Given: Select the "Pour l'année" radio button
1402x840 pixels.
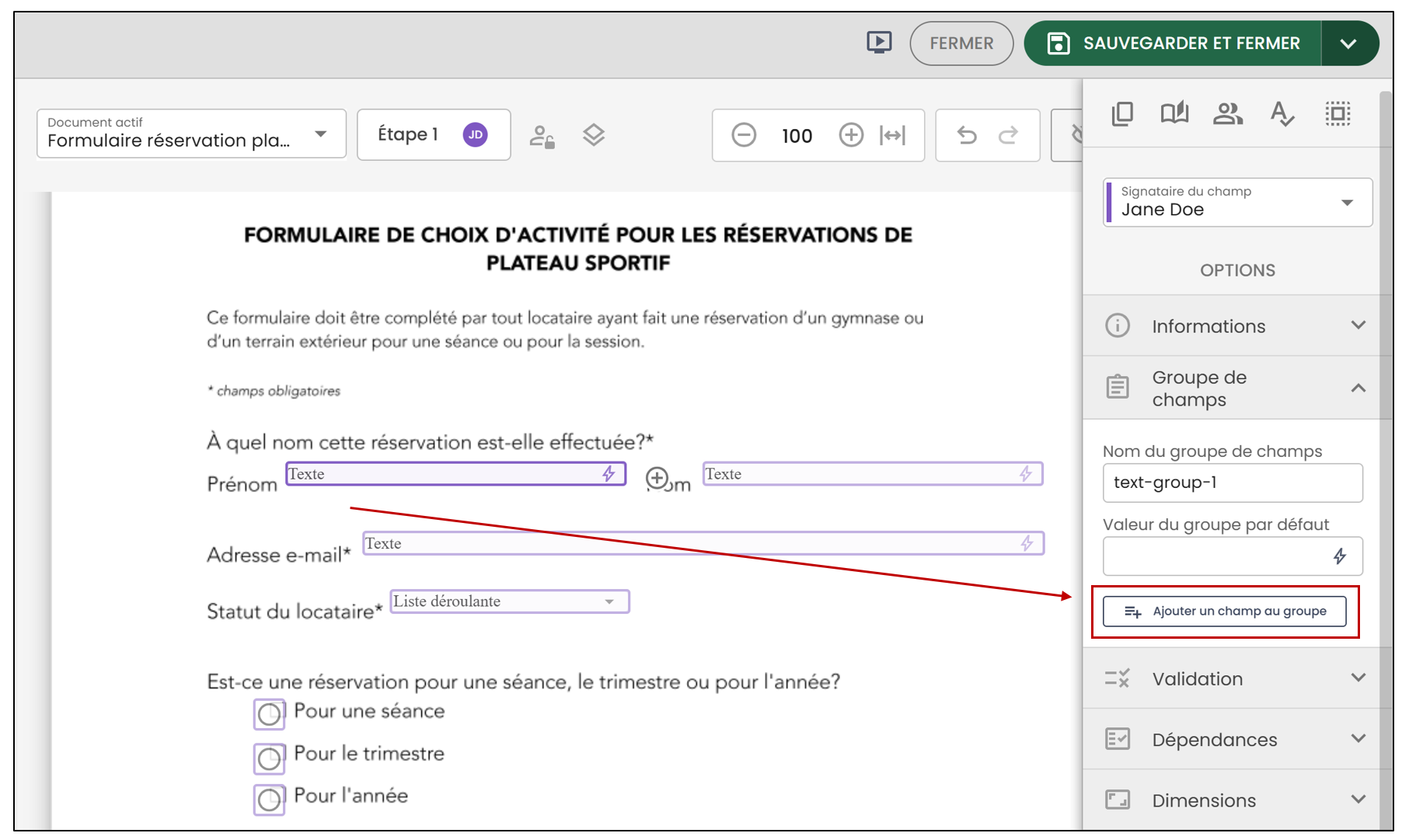Looking at the screenshot, I should point(269,800).
